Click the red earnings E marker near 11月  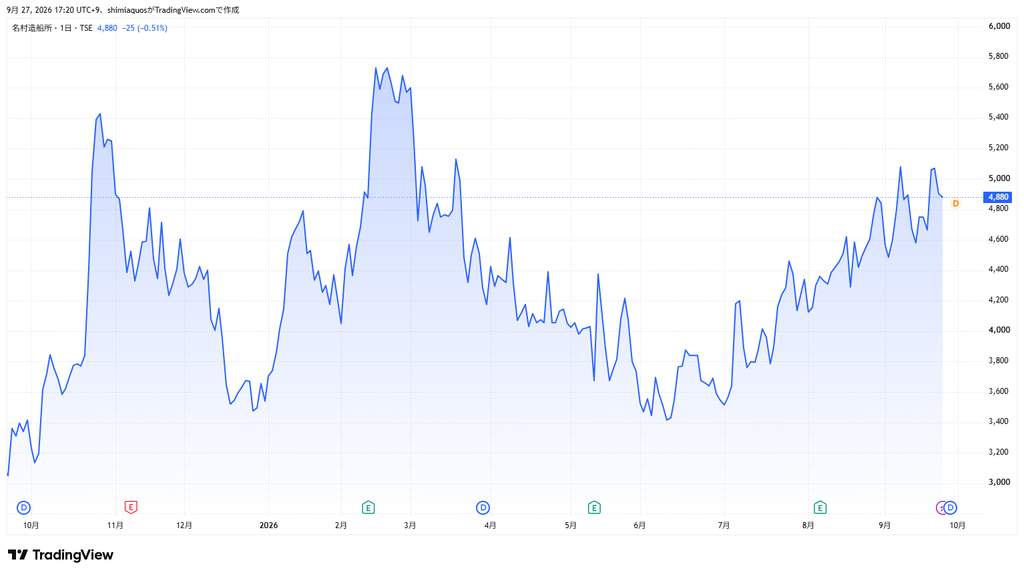(x=131, y=507)
